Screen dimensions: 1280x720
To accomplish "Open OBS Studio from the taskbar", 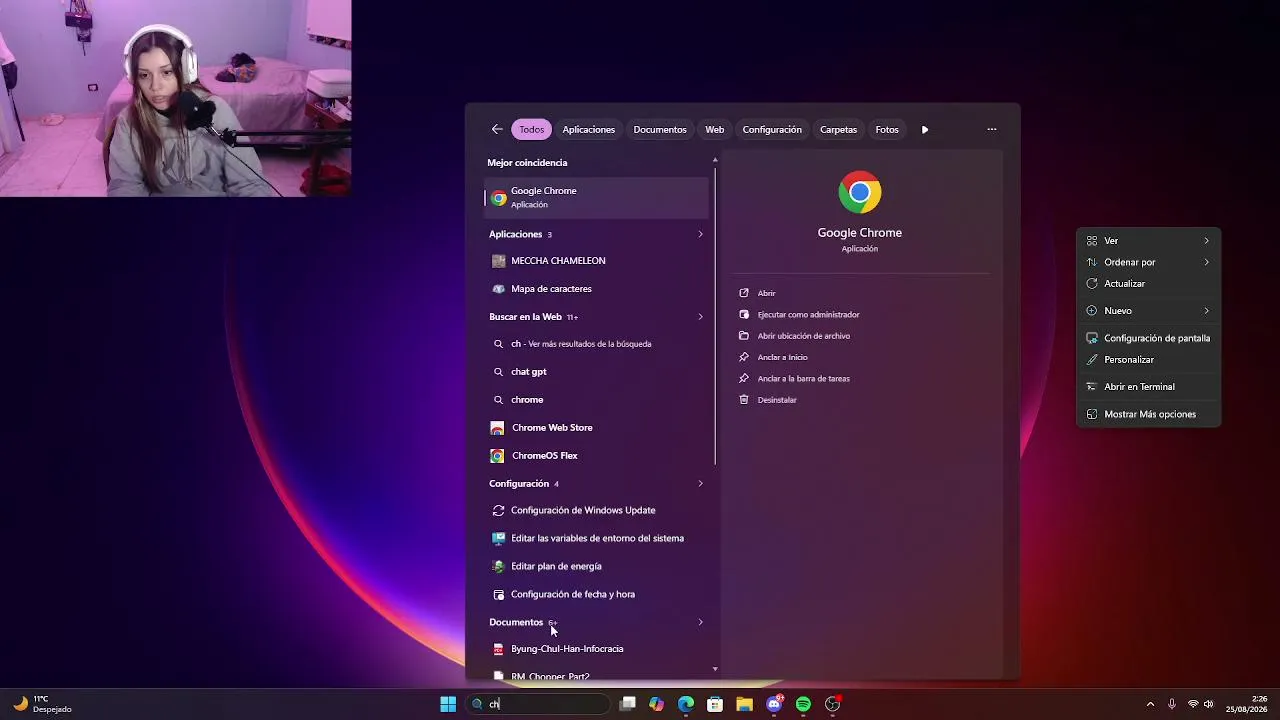I will 832,704.
